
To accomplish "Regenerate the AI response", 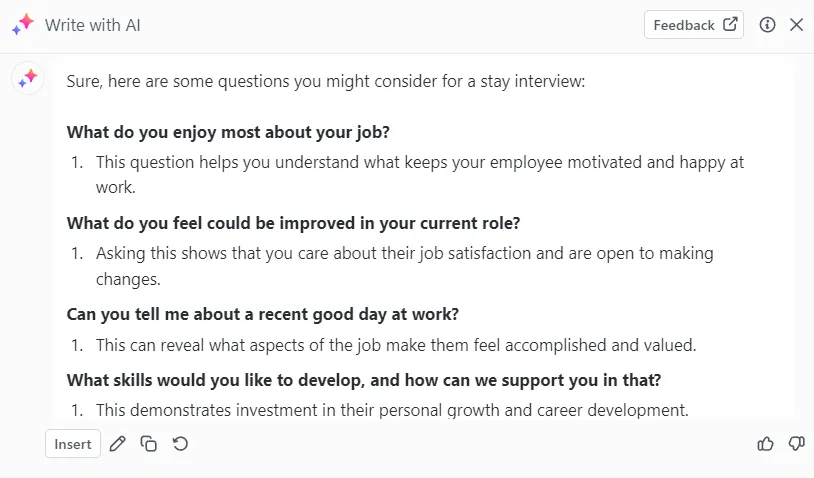I will pyautogui.click(x=180, y=444).
